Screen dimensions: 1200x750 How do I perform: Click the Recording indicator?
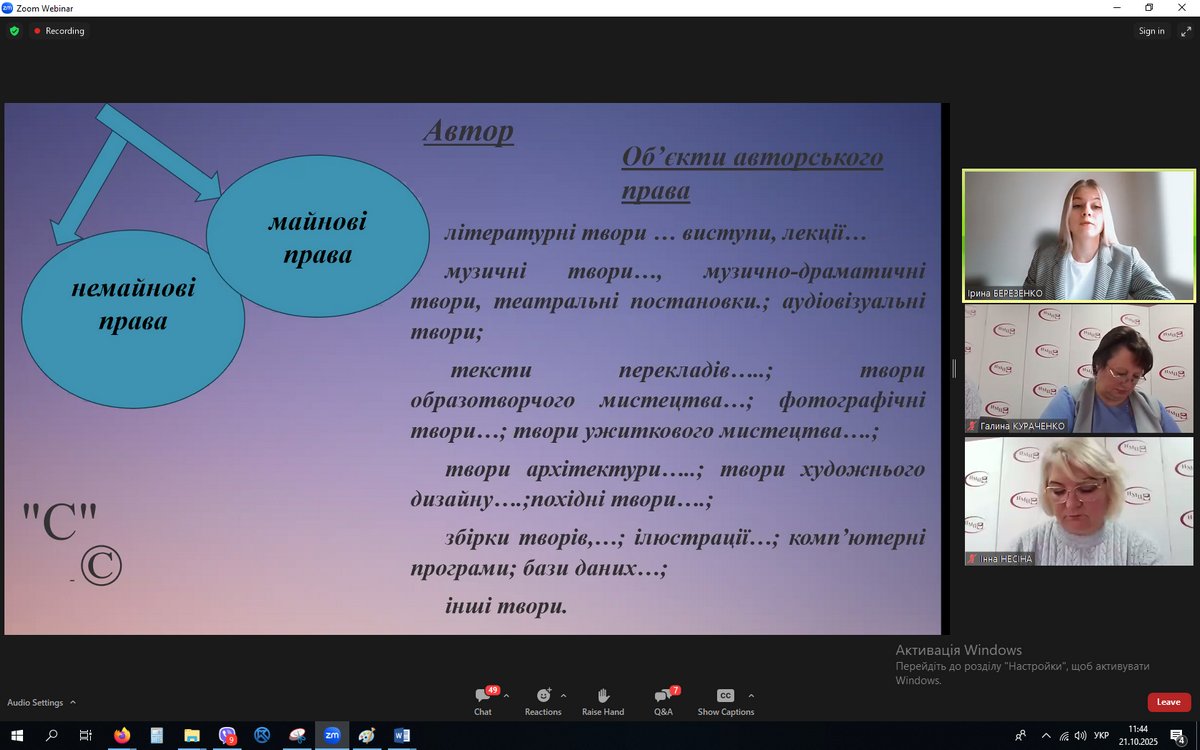point(59,31)
